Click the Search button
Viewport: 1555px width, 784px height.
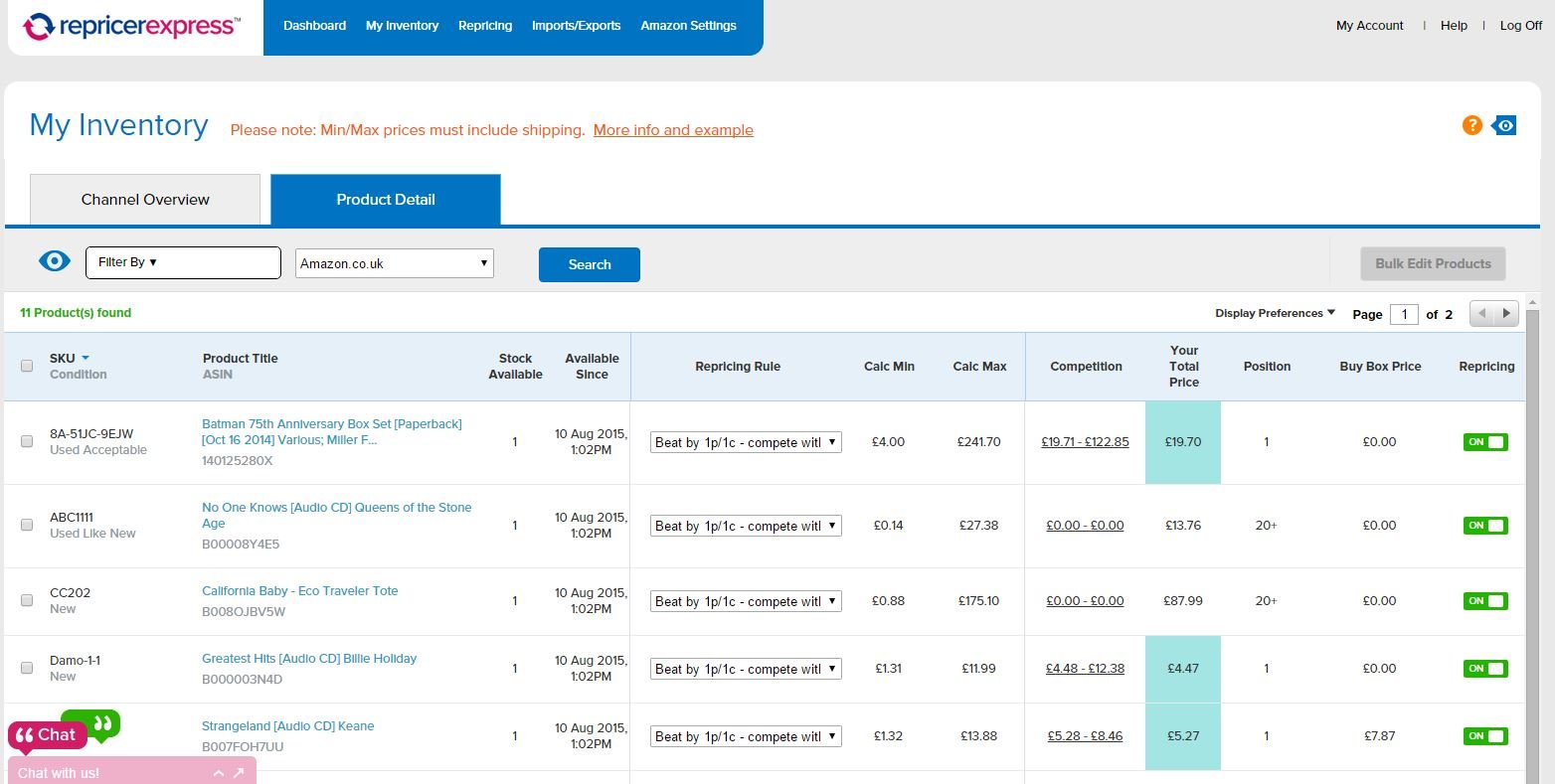pyautogui.click(x=589, y=264)
